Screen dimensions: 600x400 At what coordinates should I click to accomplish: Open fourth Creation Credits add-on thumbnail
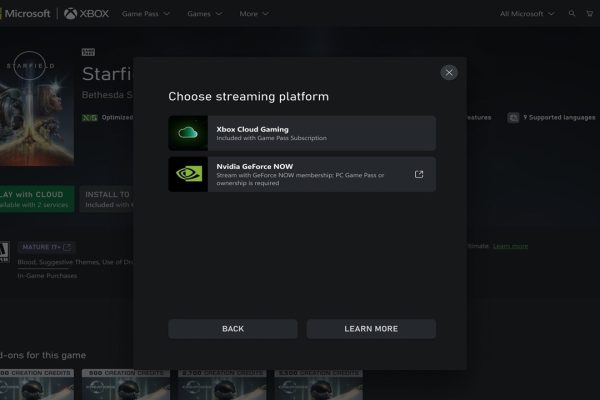coord(318,384)
